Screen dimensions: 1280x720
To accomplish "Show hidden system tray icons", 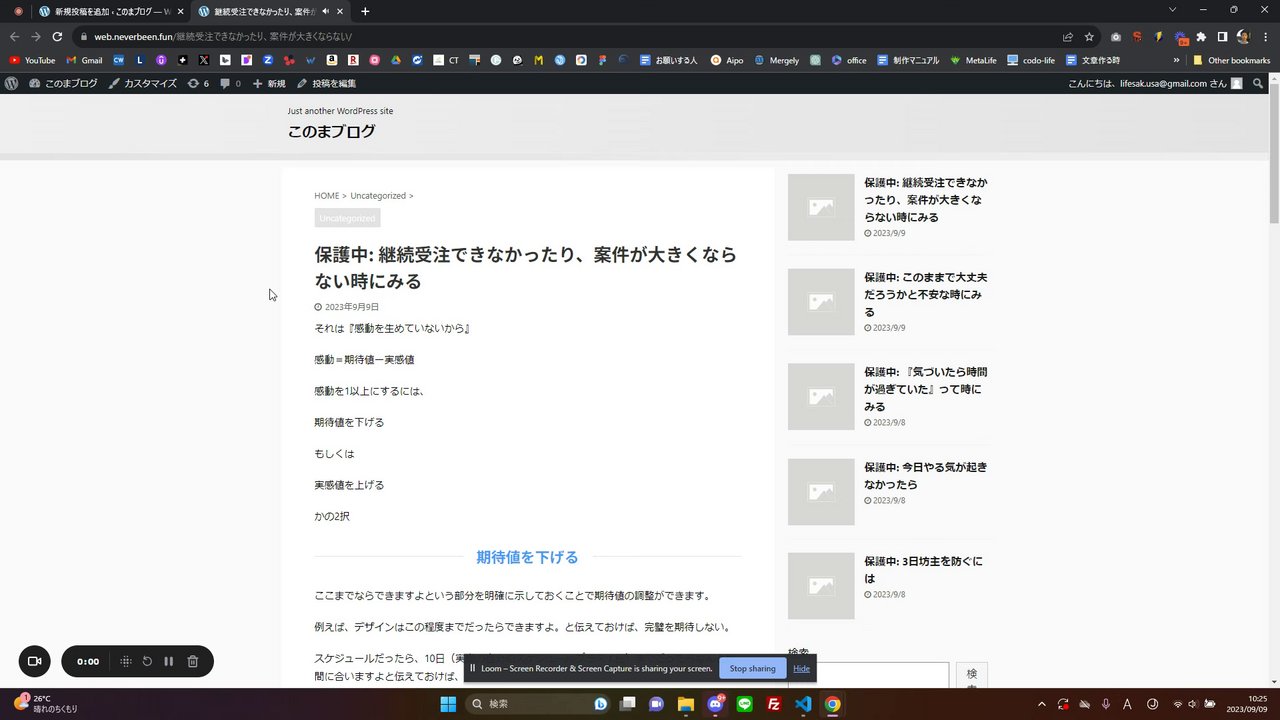I will [x=1041, y=704].
